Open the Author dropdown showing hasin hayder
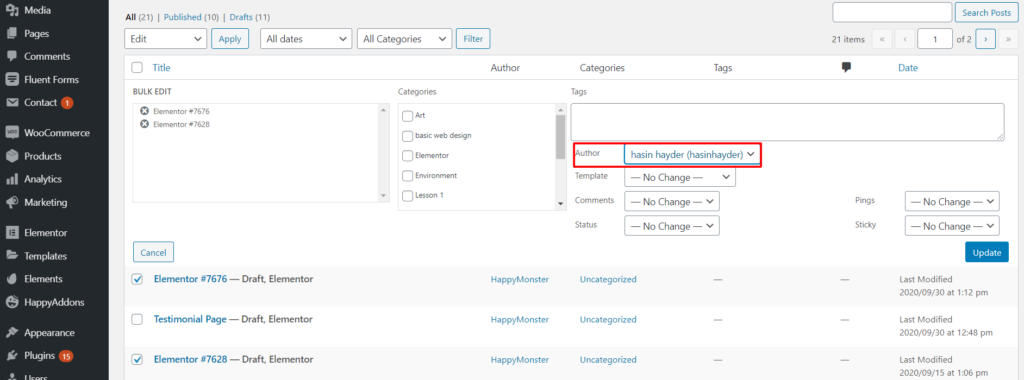This screenshot has height=380, width=1024. point(692,154)
